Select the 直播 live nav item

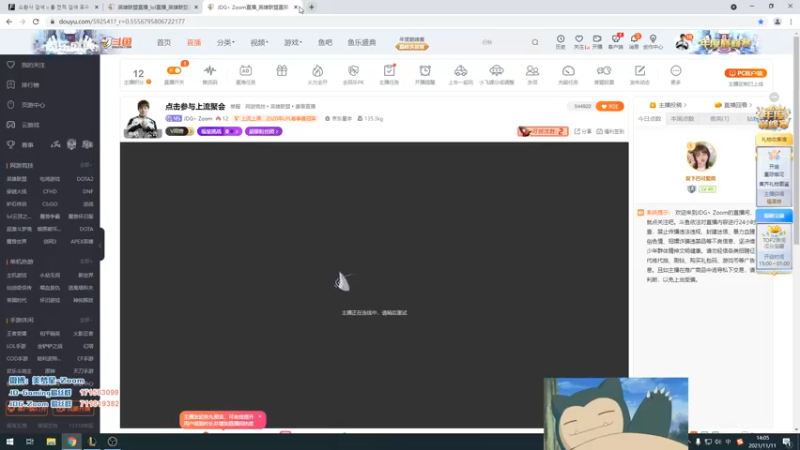click(x=194, y=42)
